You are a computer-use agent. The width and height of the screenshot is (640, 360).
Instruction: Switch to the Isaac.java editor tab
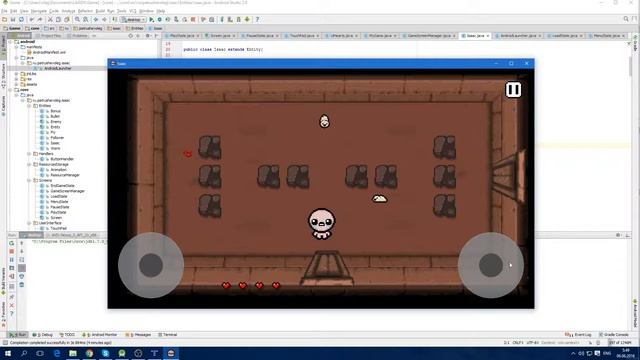pos(475,36)
